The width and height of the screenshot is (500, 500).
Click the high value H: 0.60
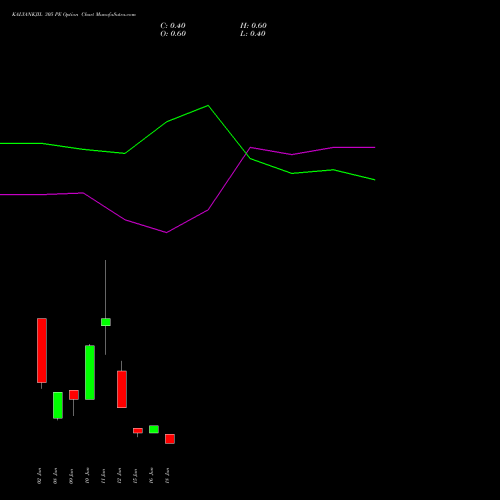(x=253, y=26)
